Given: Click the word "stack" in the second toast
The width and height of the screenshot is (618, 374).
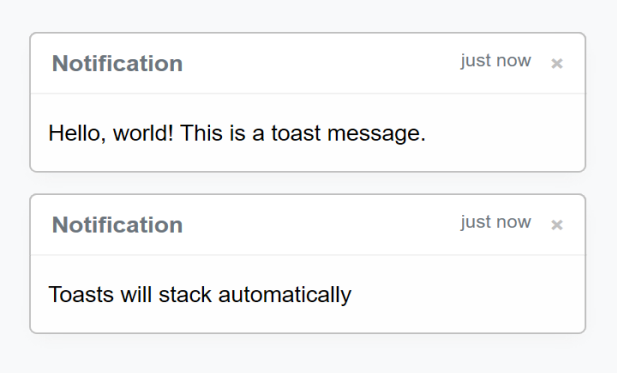Looking at the screenshot, I should (185, 295).
